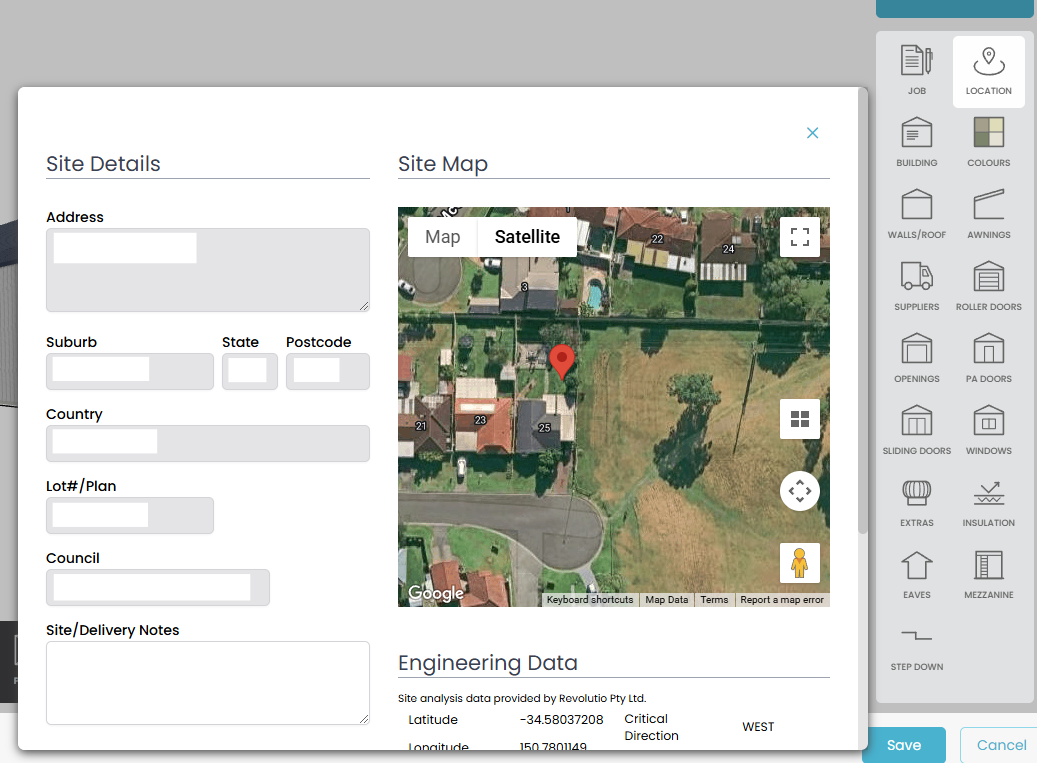Switch the map to Map view
This screenshot has width=1037, height=763.
[443, 237]
